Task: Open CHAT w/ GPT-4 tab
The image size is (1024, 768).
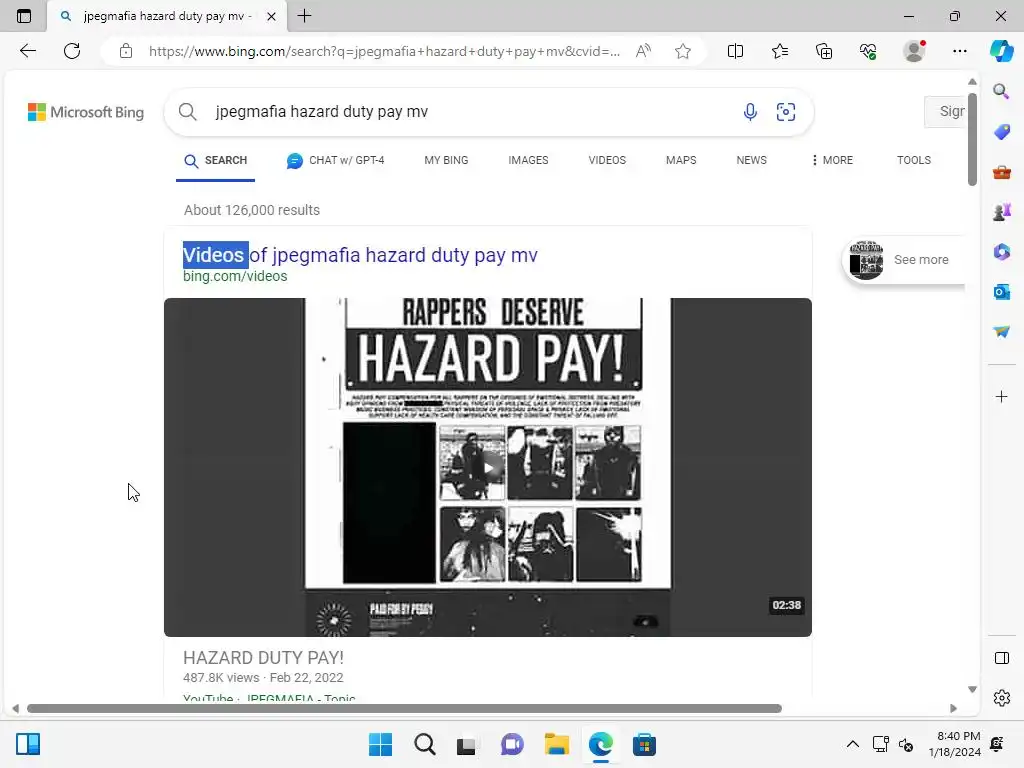Action: click(x=336, y=161)
